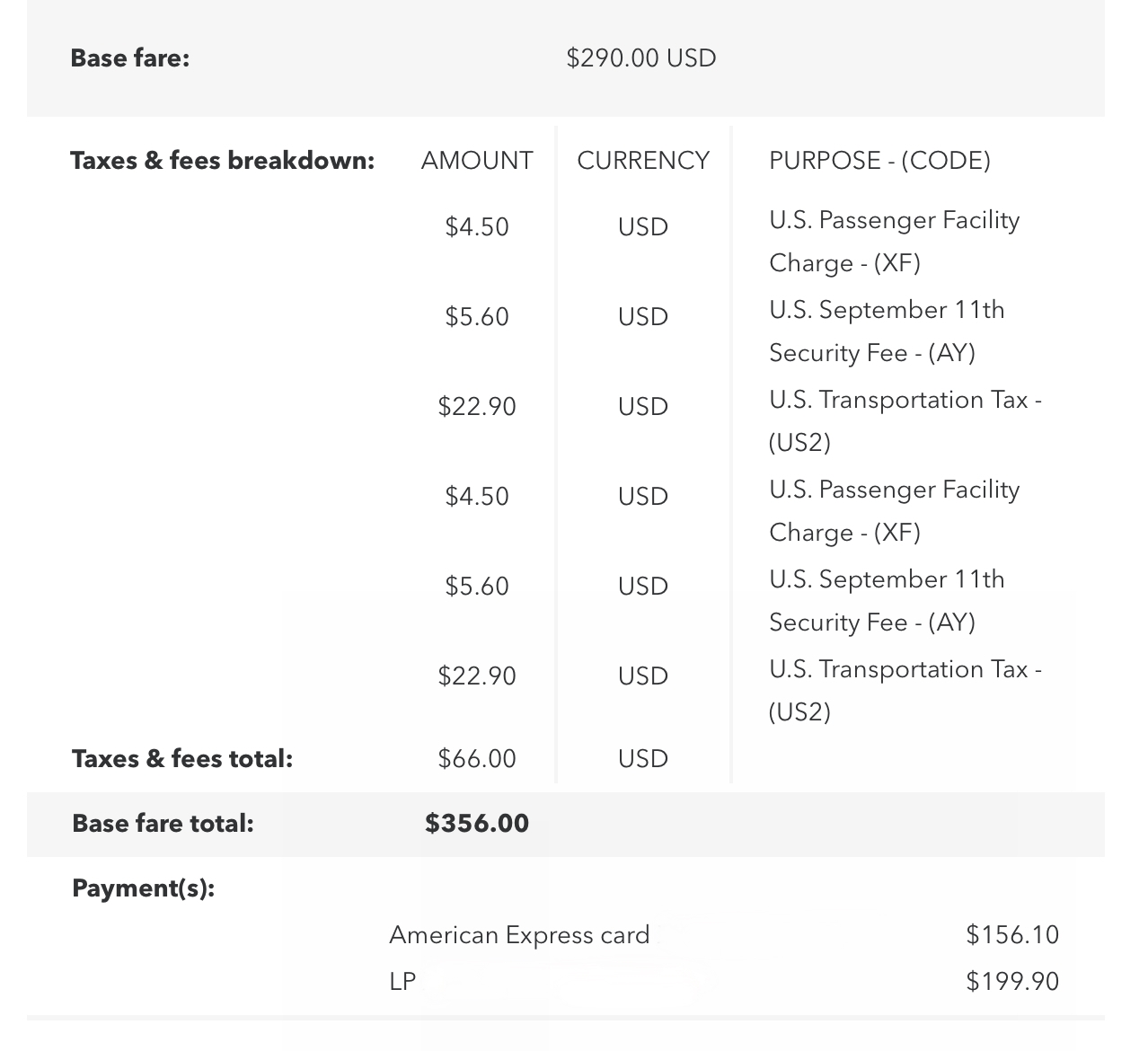Click the first U.S. Transportation Tax (US2) text
This screenshot has width=1148, height=1051.
coord(905,421)
